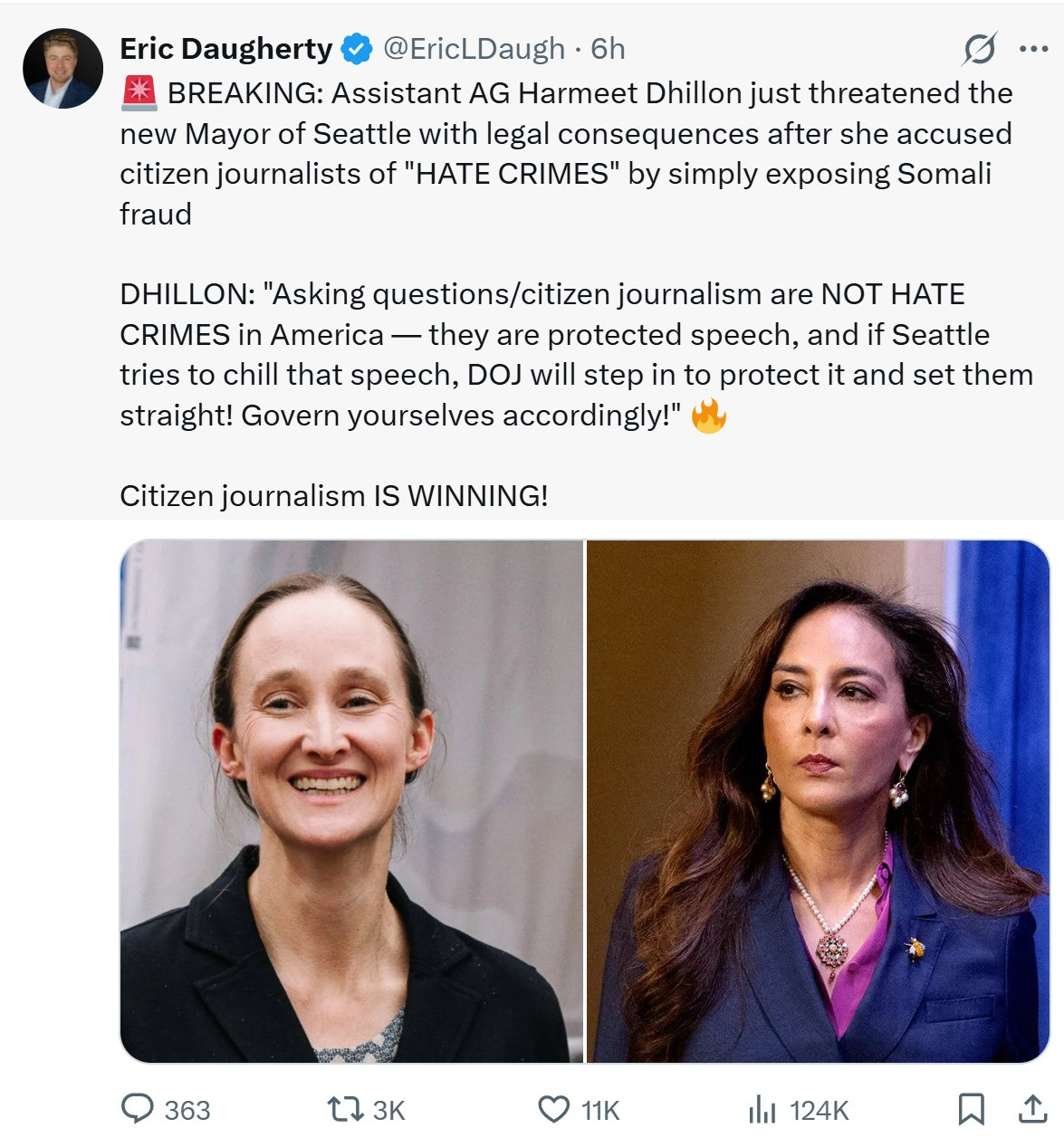Image resolution: width=1064 pixels, height=1147 pixels.
Task: Click the repost arrows icon
Action: pyautogui.click(x=345, y=1109)
